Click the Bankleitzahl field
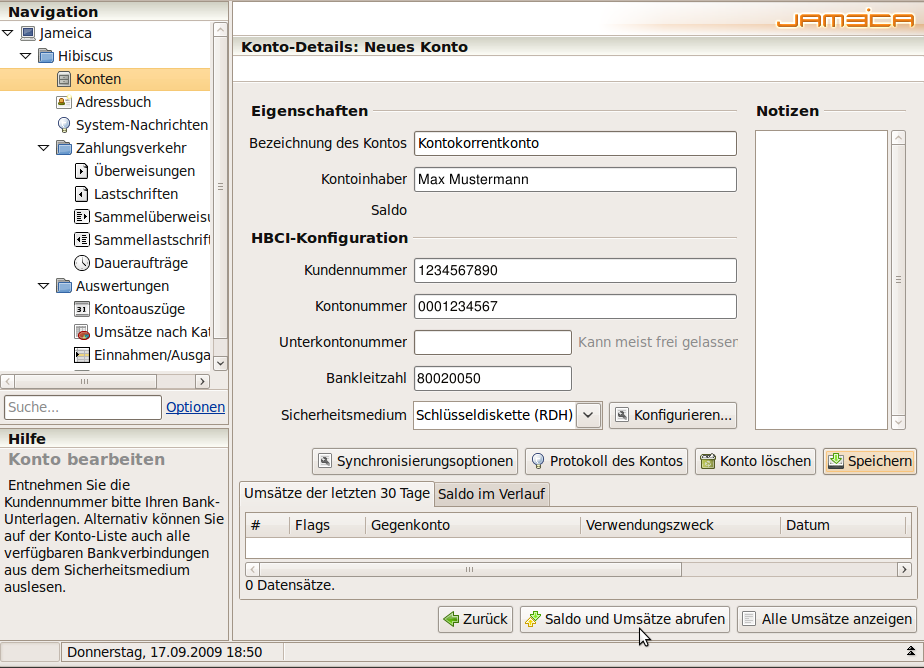 click(493, 378)
